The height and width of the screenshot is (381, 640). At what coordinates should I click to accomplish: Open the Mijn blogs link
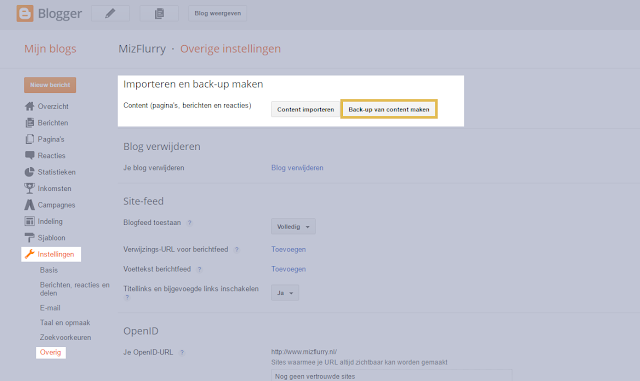click(50, 49)
